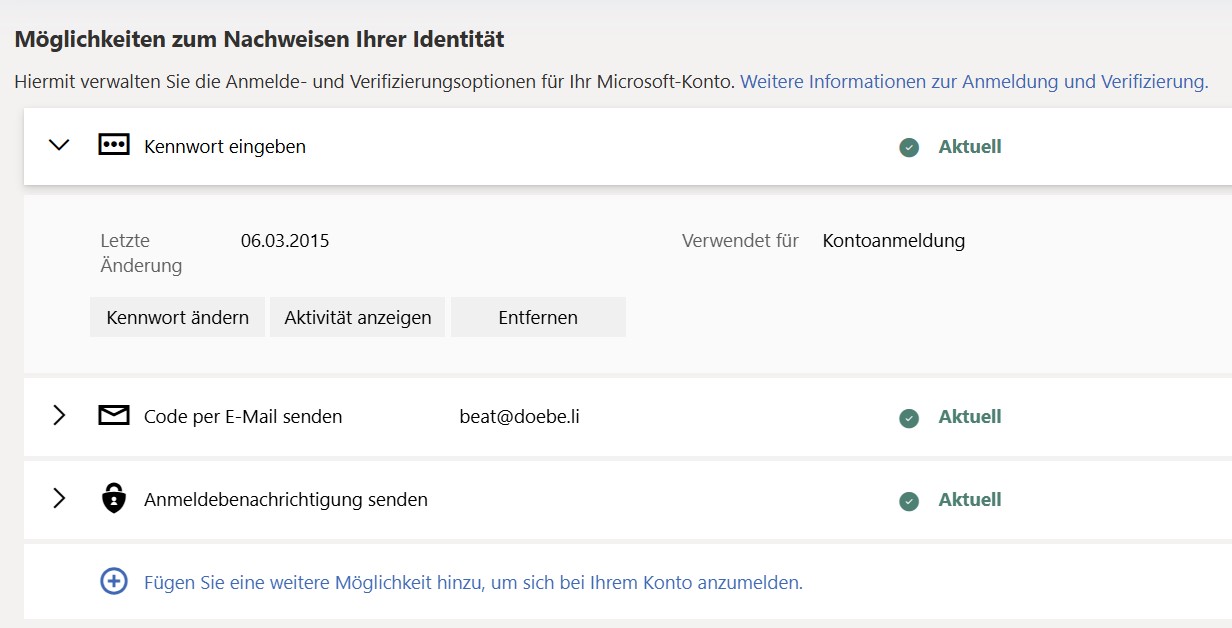Viewport: 1232px width, 628px height.
Task: Click the Entfernen button
Action: (x=538, y=317)
